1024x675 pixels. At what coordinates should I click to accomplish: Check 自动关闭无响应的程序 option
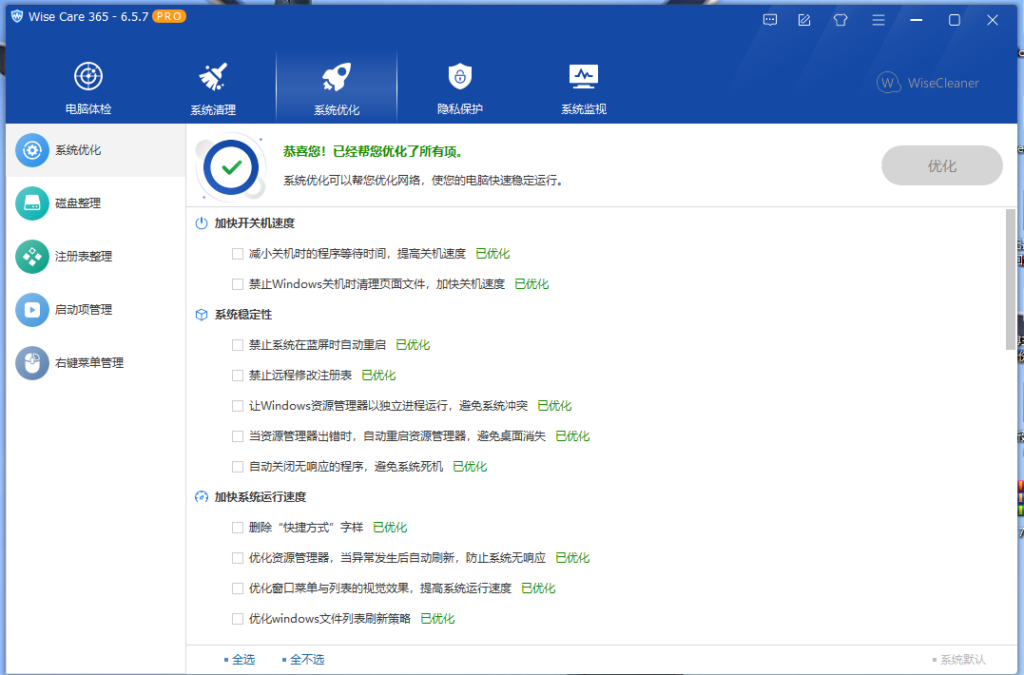238,467
